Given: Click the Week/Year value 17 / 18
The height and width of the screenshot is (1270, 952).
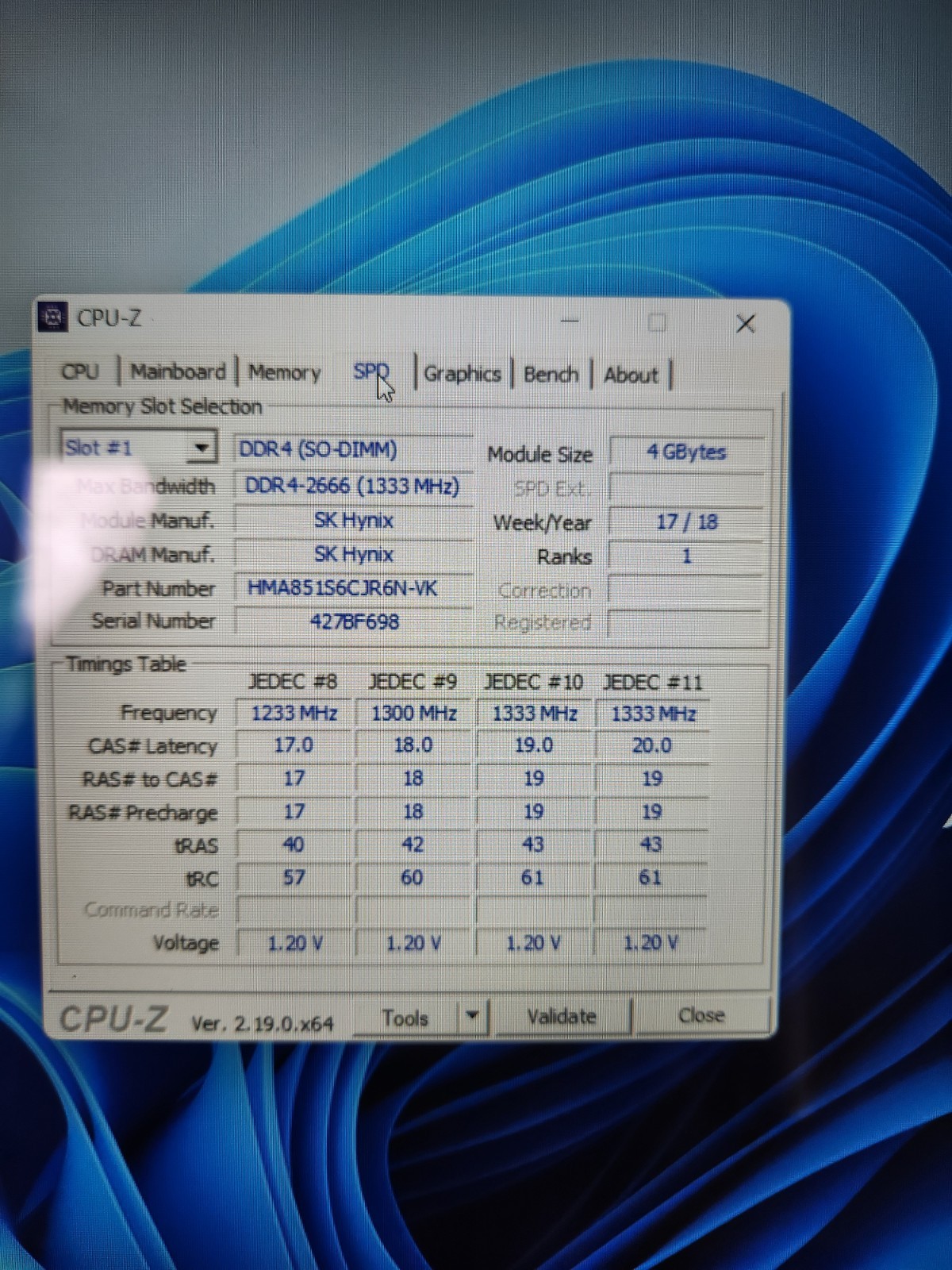Looking at the screenshot, I should [x=686, y=521].
